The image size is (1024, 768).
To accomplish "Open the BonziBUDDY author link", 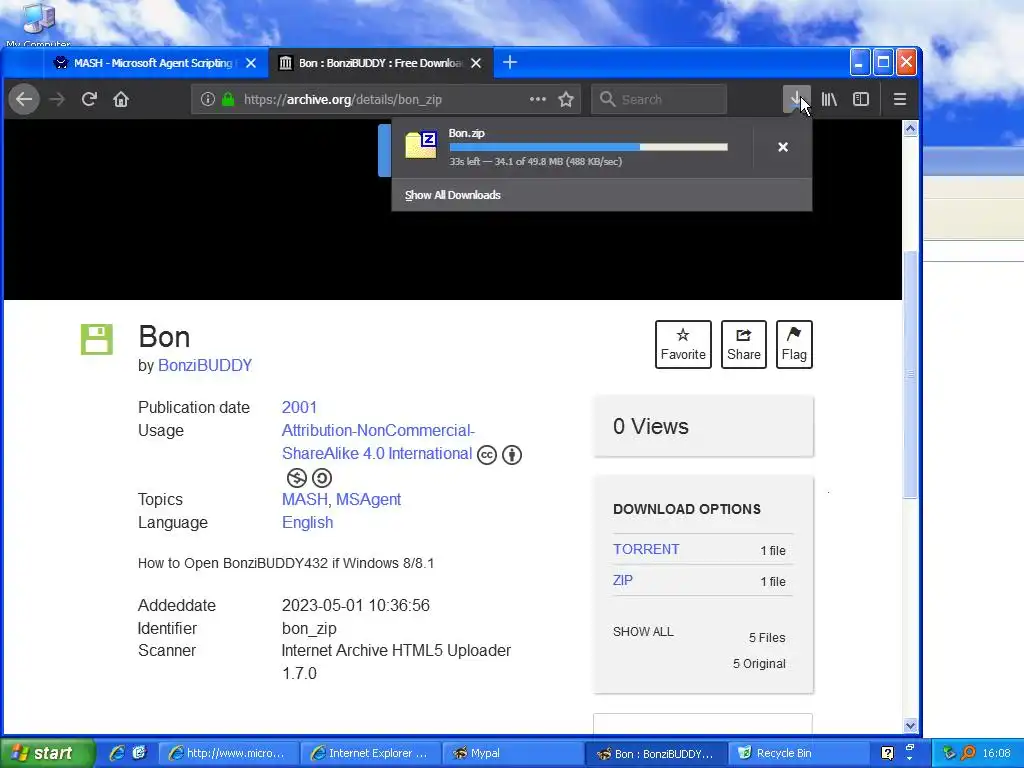I will (205, 366).
